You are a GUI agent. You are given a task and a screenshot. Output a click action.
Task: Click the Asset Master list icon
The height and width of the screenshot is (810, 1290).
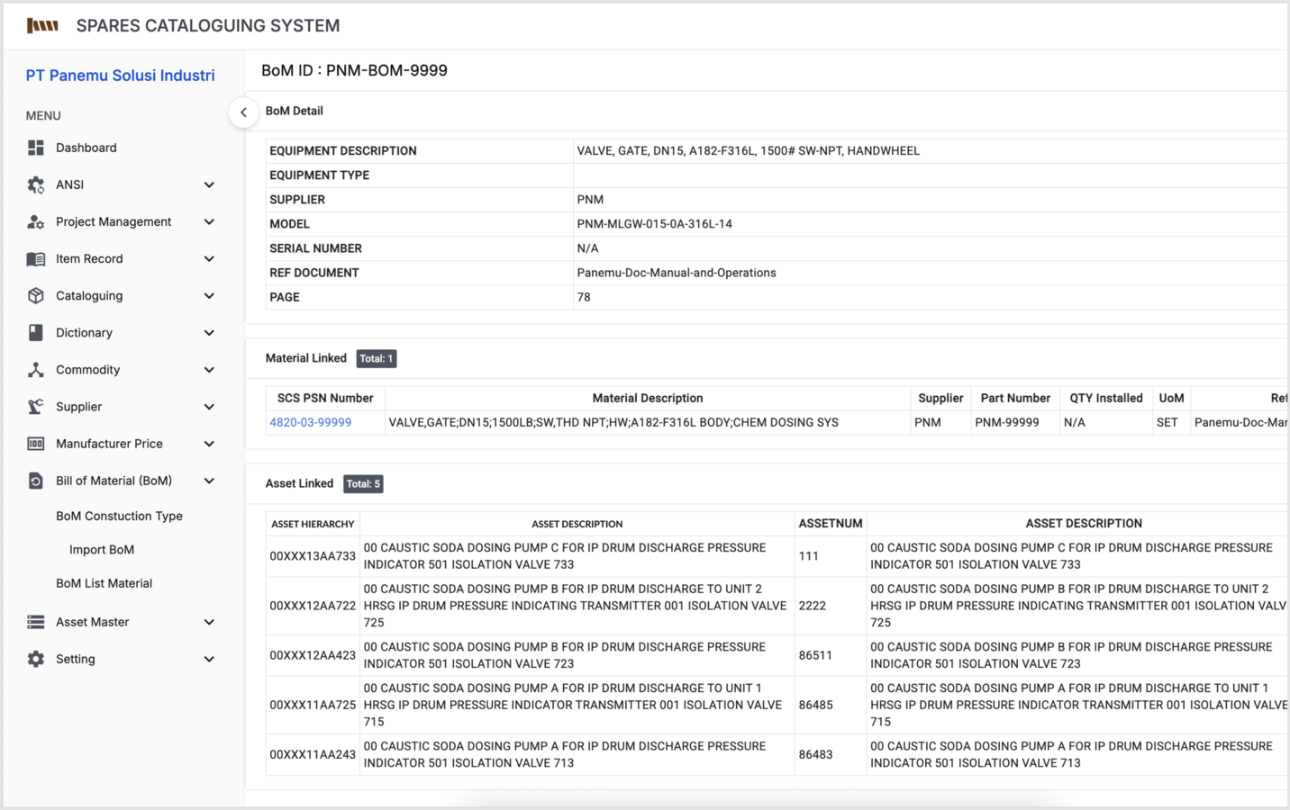coord(36,622)
